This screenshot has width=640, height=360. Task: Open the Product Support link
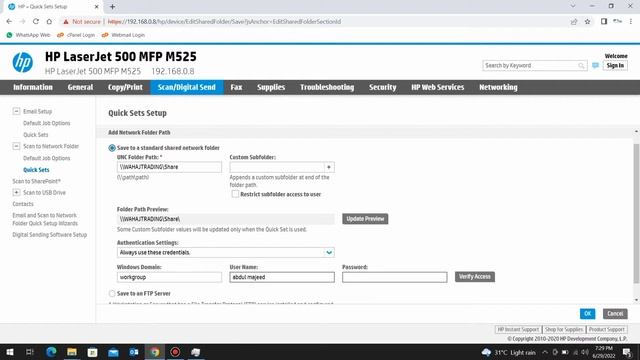(607, 329)
